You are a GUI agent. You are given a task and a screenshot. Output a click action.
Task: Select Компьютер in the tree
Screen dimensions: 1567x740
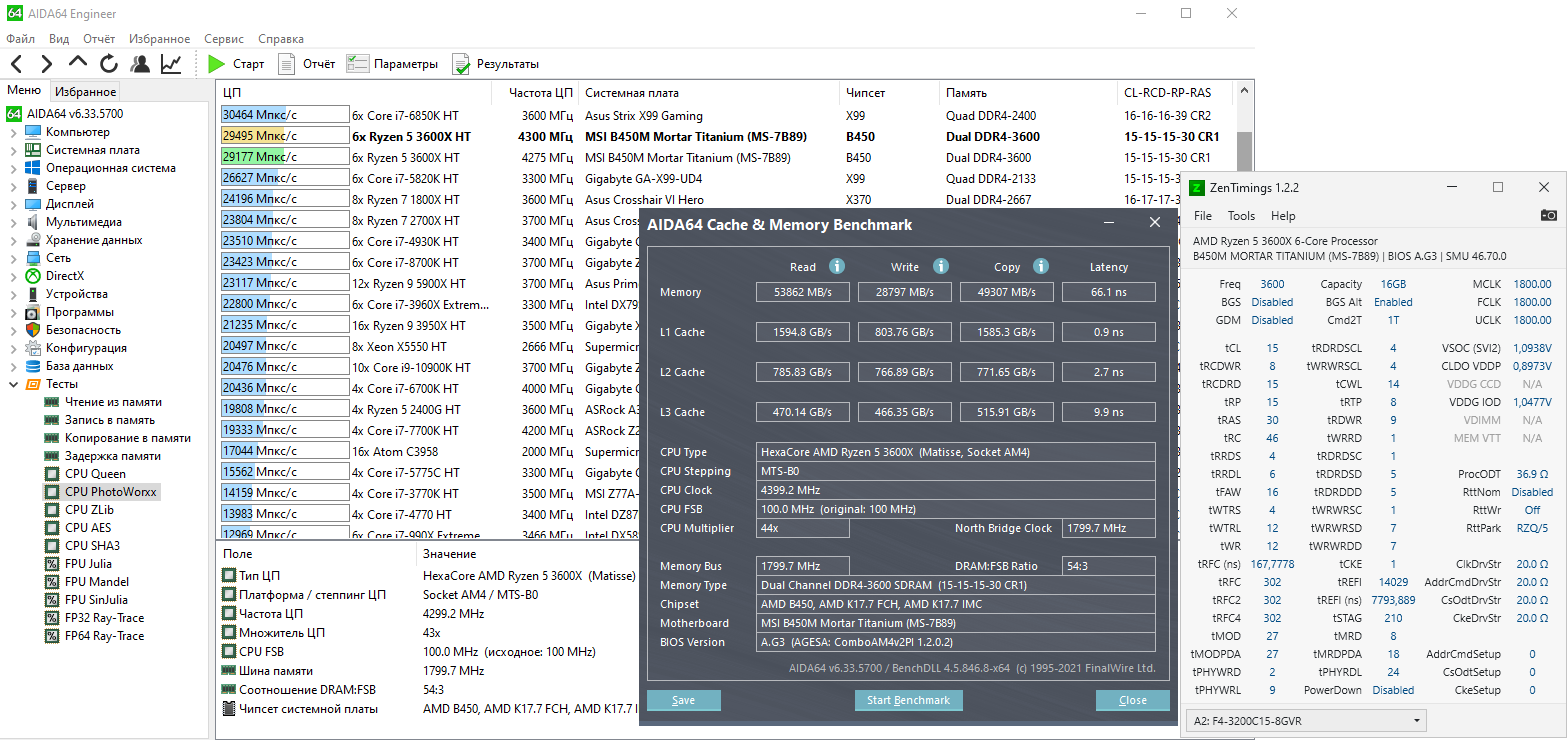[78, 132]
